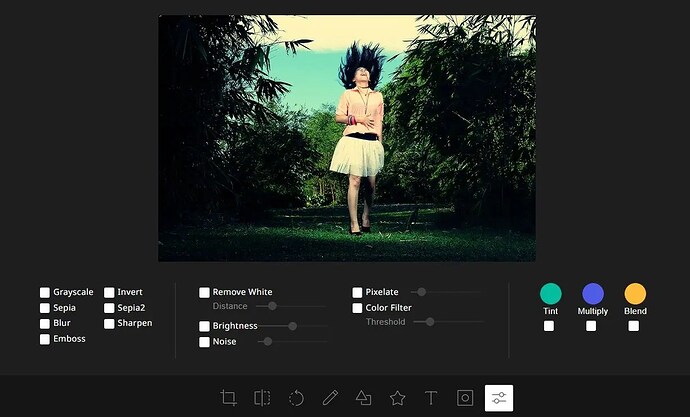
Task: Click the Noise slider handle
Action: (268, 341)
